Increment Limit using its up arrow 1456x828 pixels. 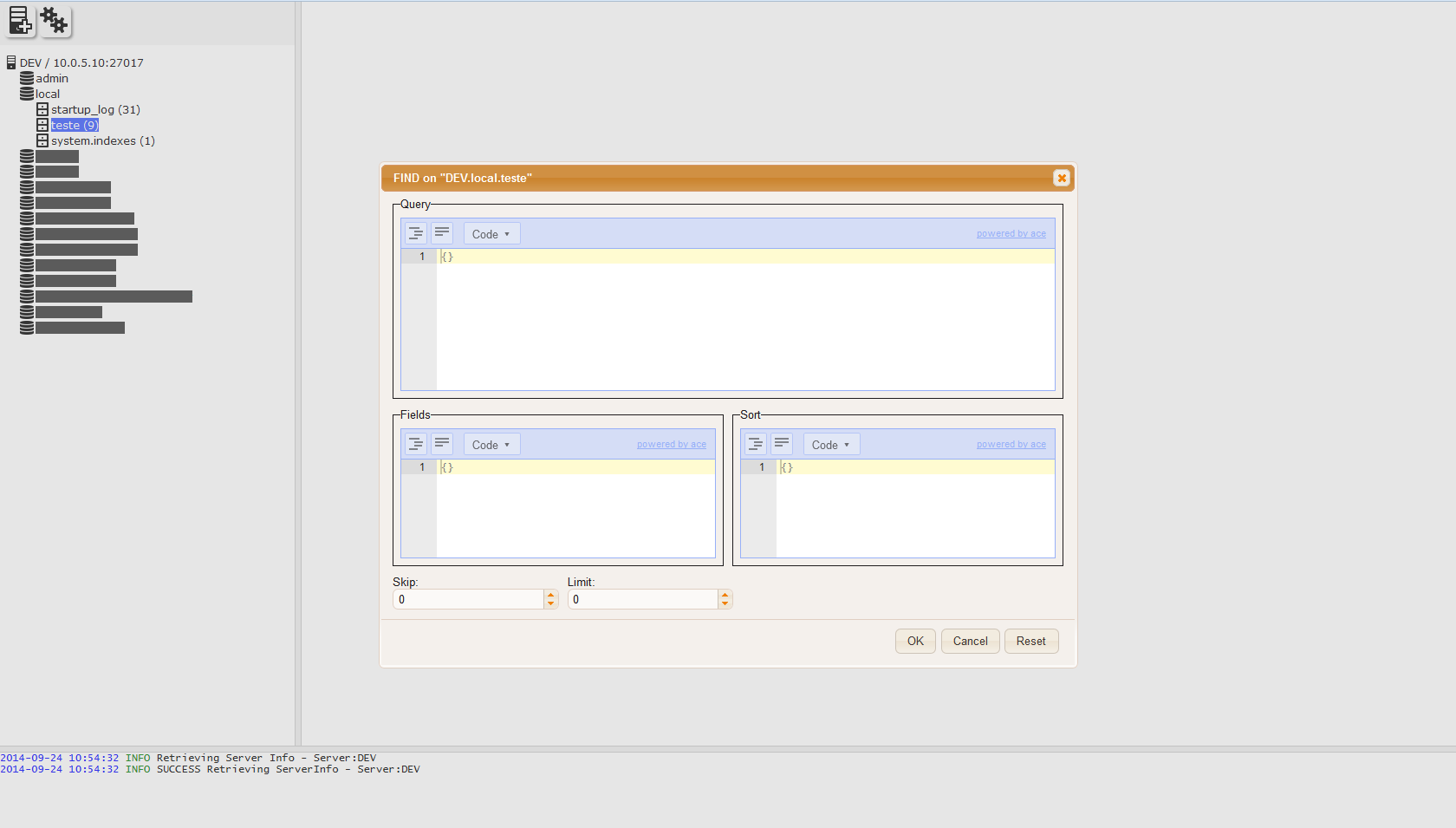point(725,594)
